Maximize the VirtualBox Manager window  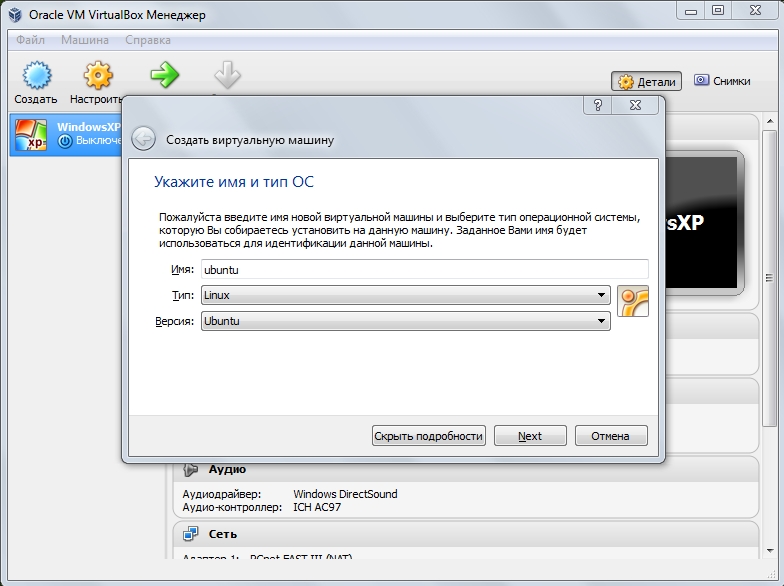tap(718, 10)
